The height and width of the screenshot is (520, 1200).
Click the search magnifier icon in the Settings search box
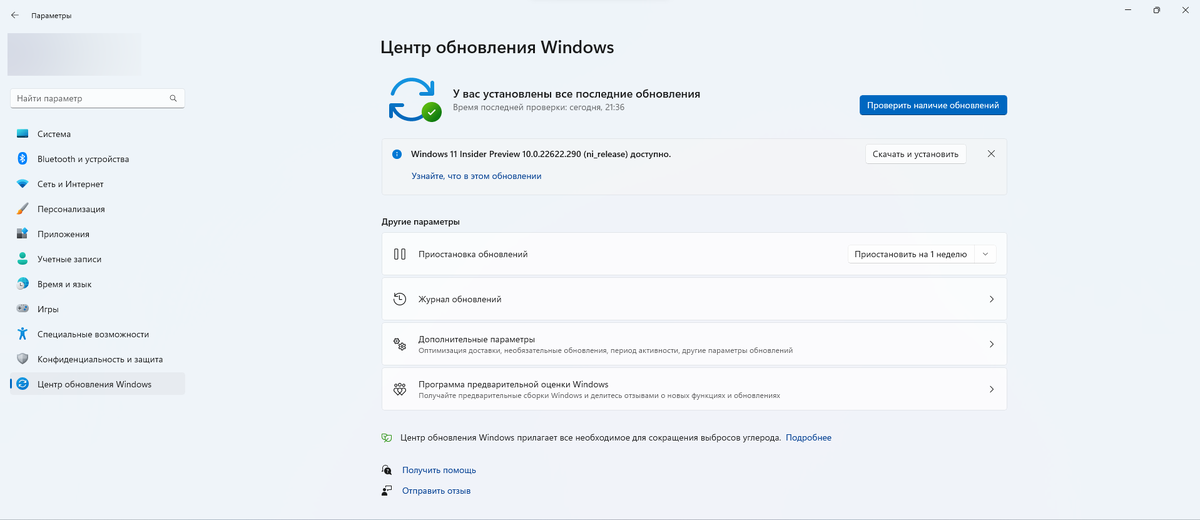point(173,99)
